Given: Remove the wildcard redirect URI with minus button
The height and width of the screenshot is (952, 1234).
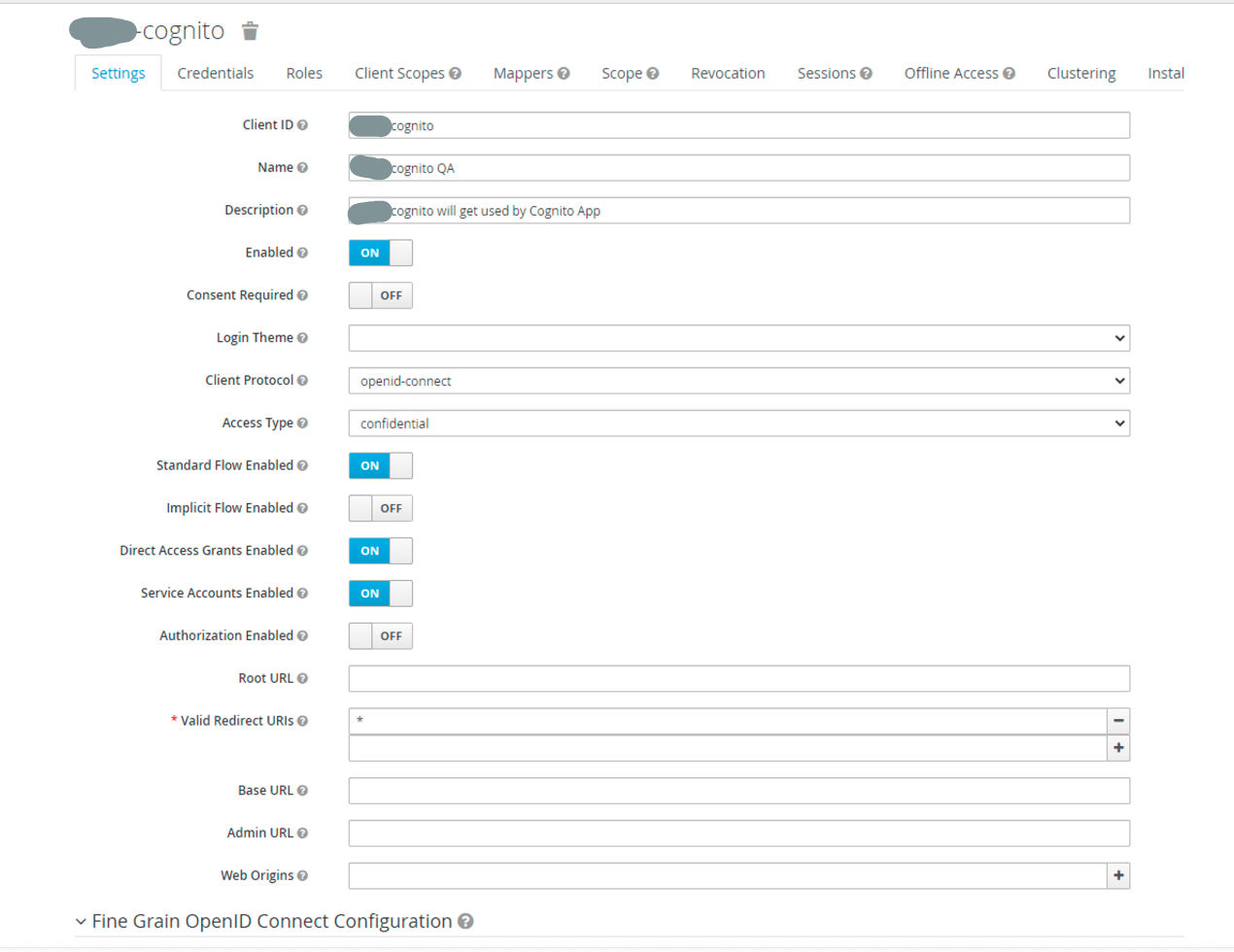Looking at the screenshot, I should pos(1119,721).
